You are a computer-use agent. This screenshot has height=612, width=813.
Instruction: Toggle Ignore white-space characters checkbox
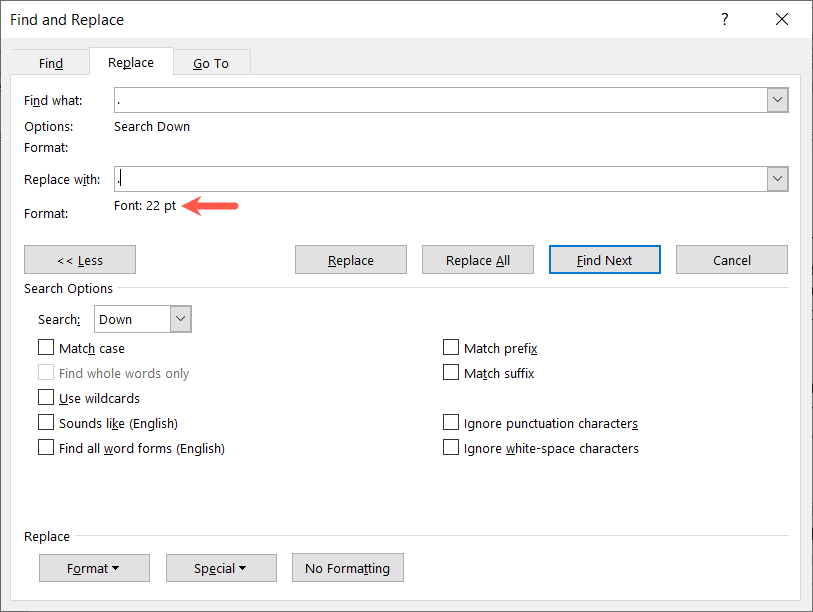451,448
